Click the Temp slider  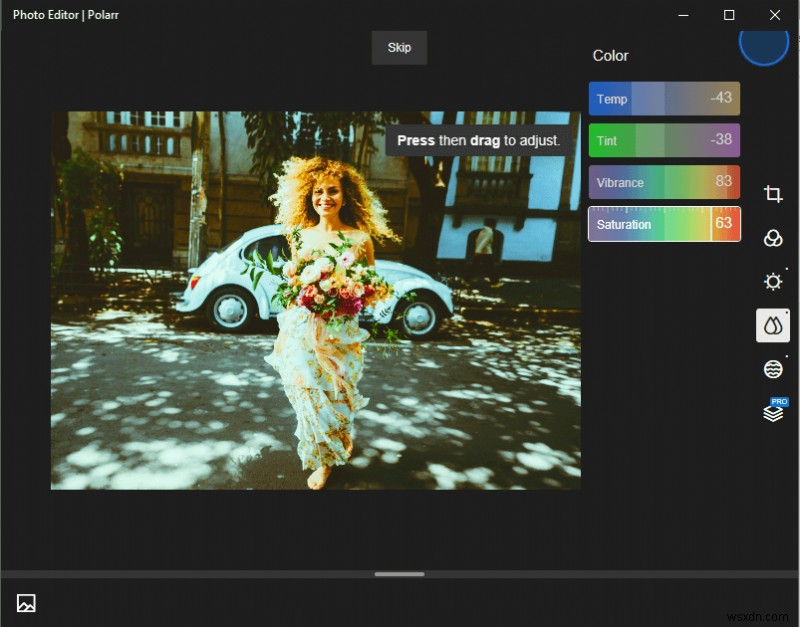664,99
